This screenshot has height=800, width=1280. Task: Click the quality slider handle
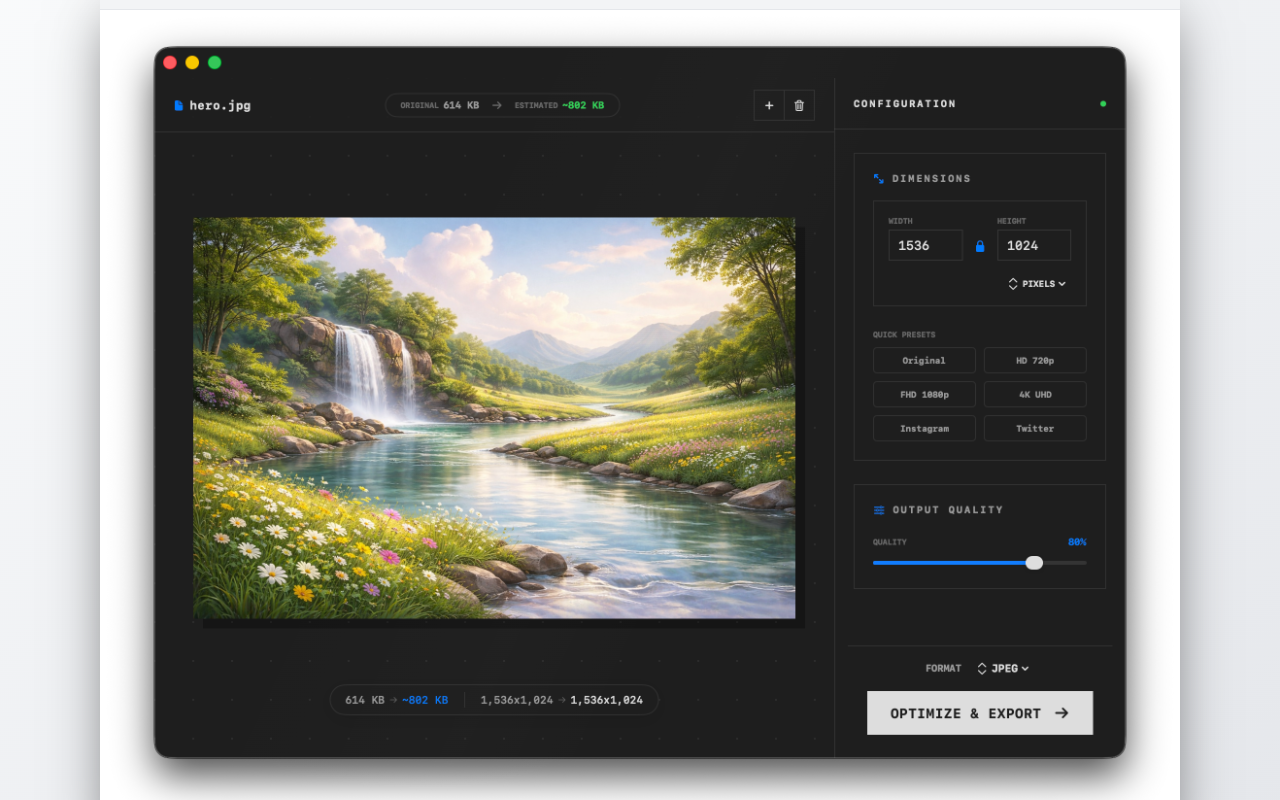pyautogui.click(x=1034, y=563)
